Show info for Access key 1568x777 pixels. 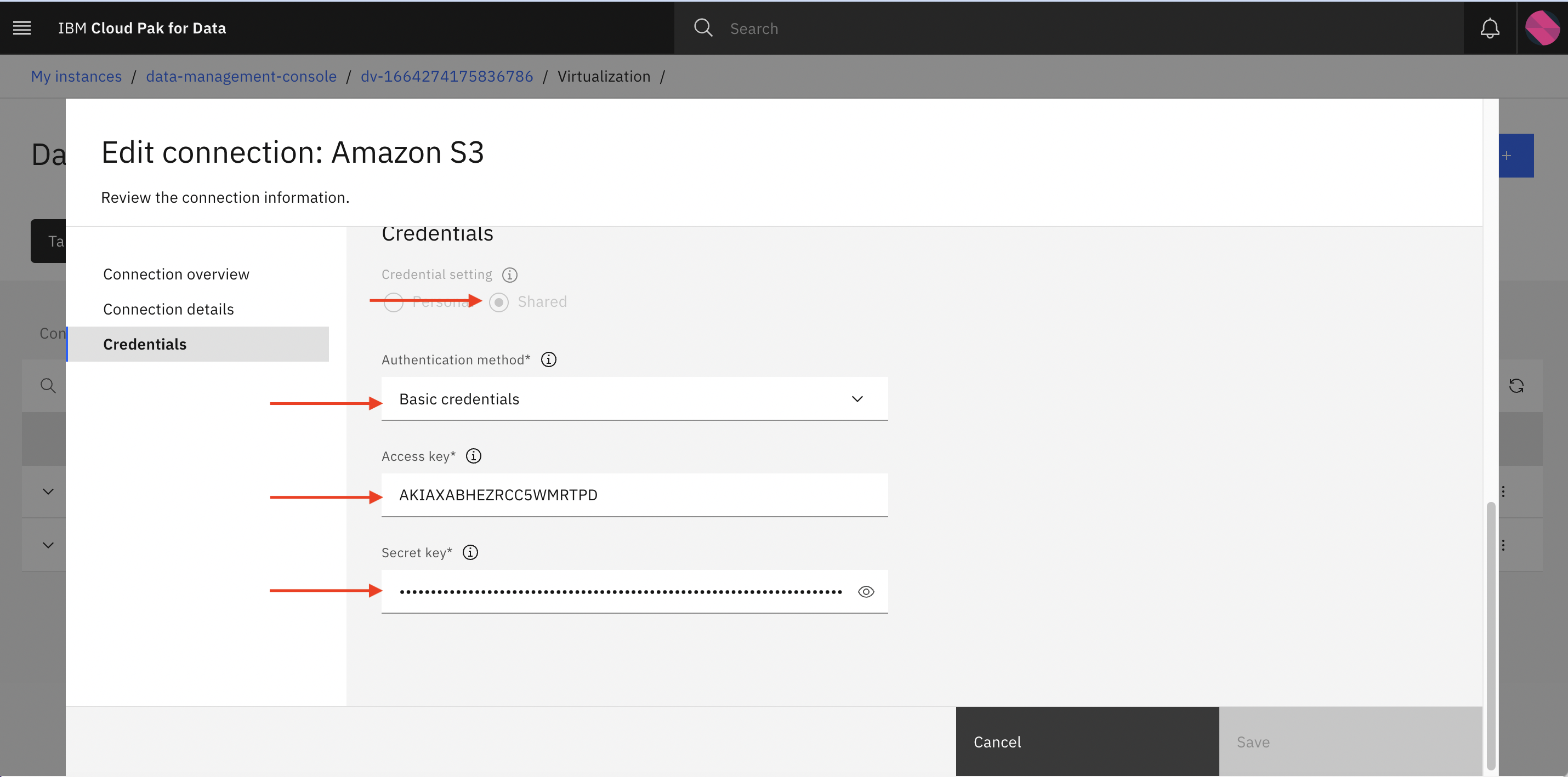[474, 456]
